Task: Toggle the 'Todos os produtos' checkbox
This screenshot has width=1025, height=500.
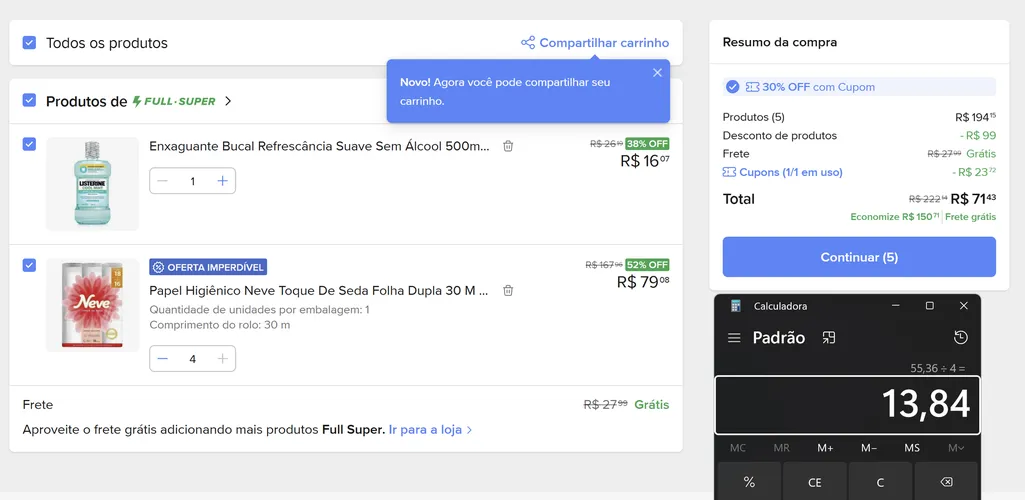Action: click(29, 42)
